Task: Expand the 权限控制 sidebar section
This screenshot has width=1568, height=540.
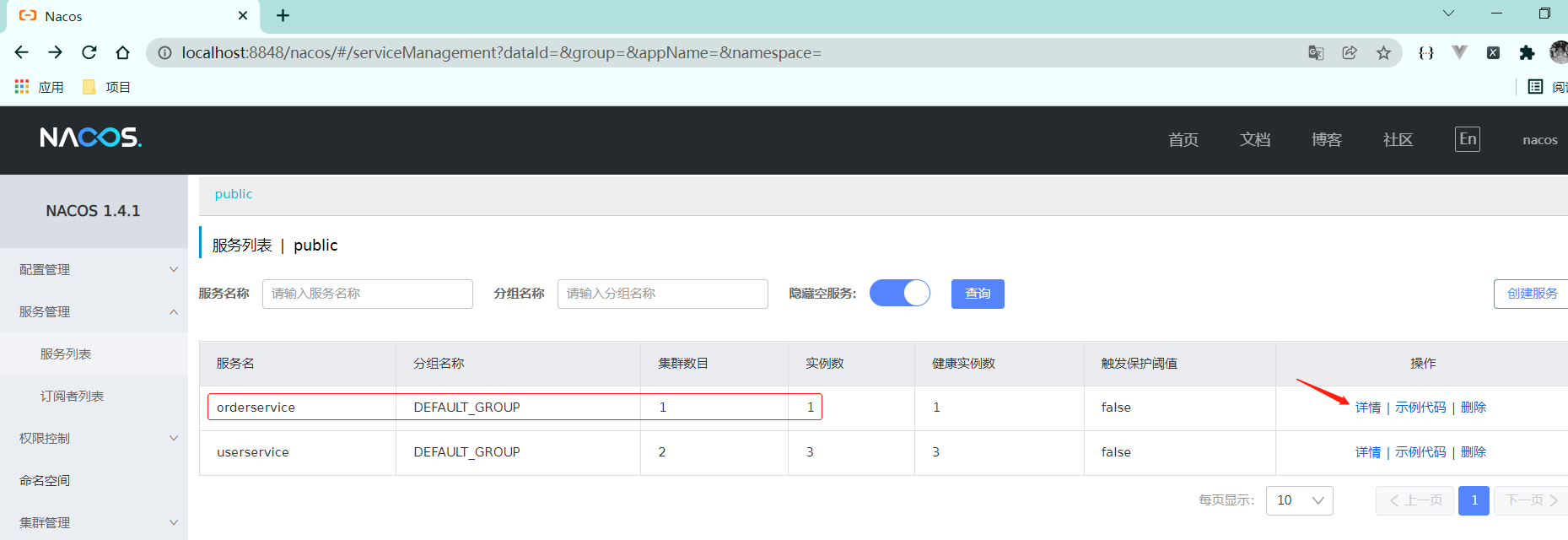Action: pos(94,438)
